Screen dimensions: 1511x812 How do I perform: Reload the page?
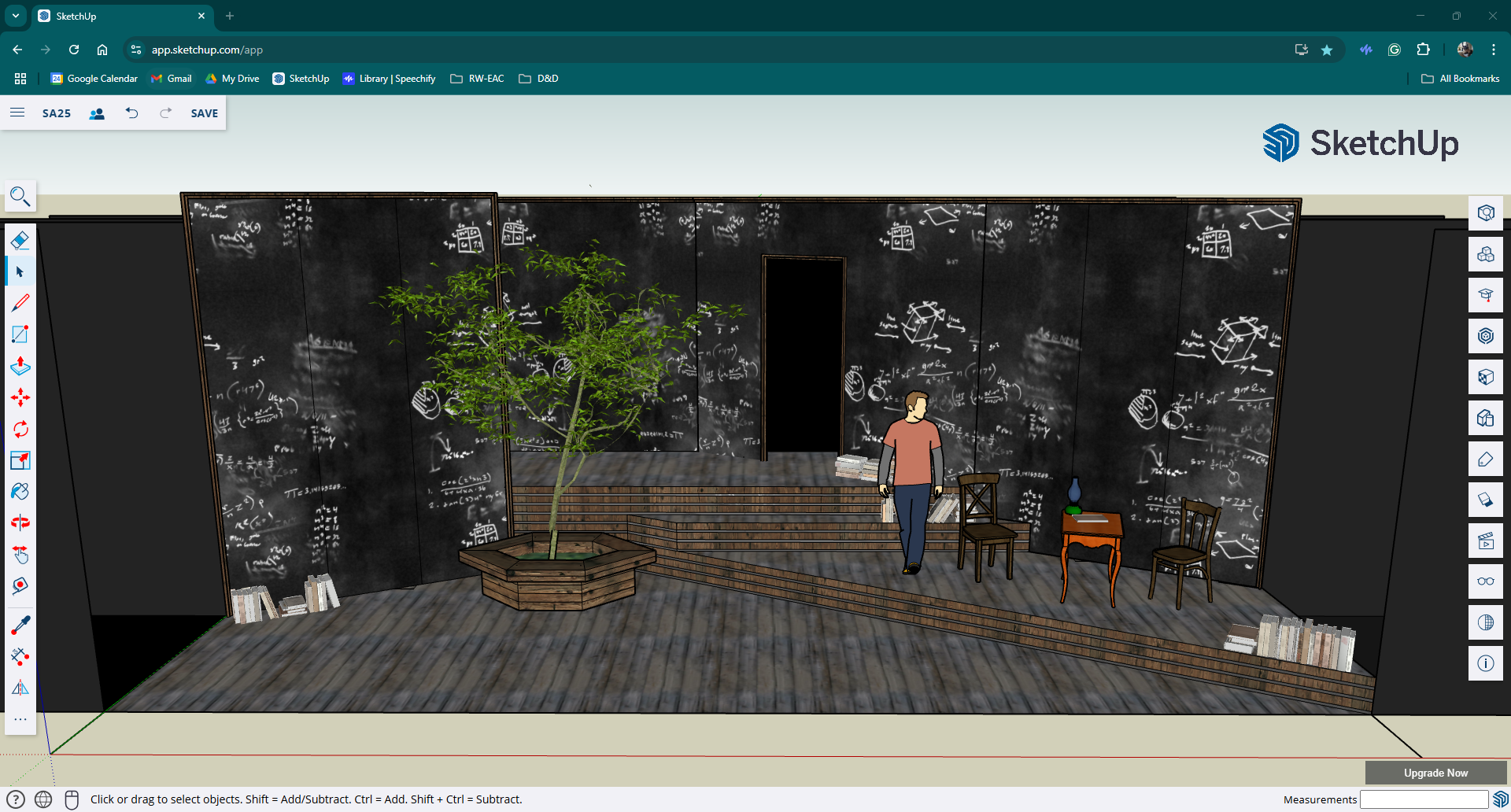coord(74,50)
